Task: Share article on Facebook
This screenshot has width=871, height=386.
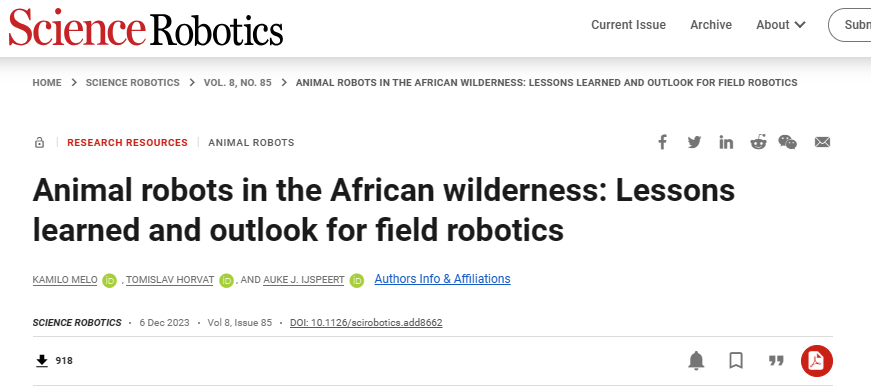Action: click(662, 142)
